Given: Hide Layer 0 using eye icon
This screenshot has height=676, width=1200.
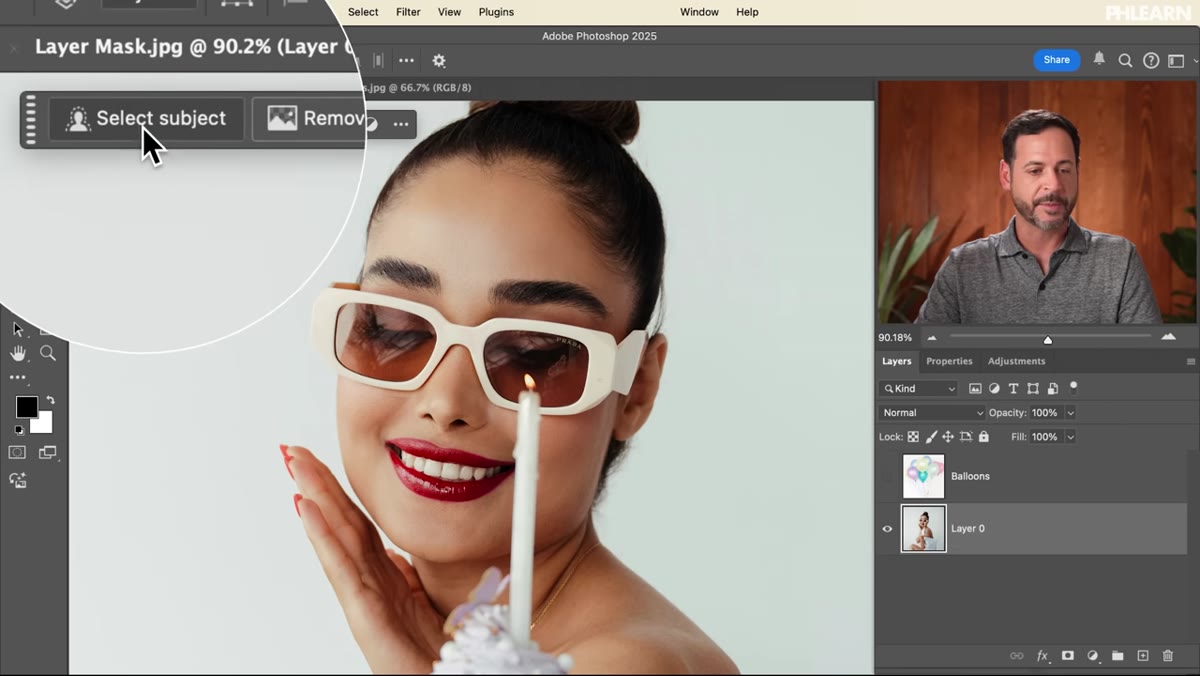Looking at the screenshot, I should tap(887, 529).
